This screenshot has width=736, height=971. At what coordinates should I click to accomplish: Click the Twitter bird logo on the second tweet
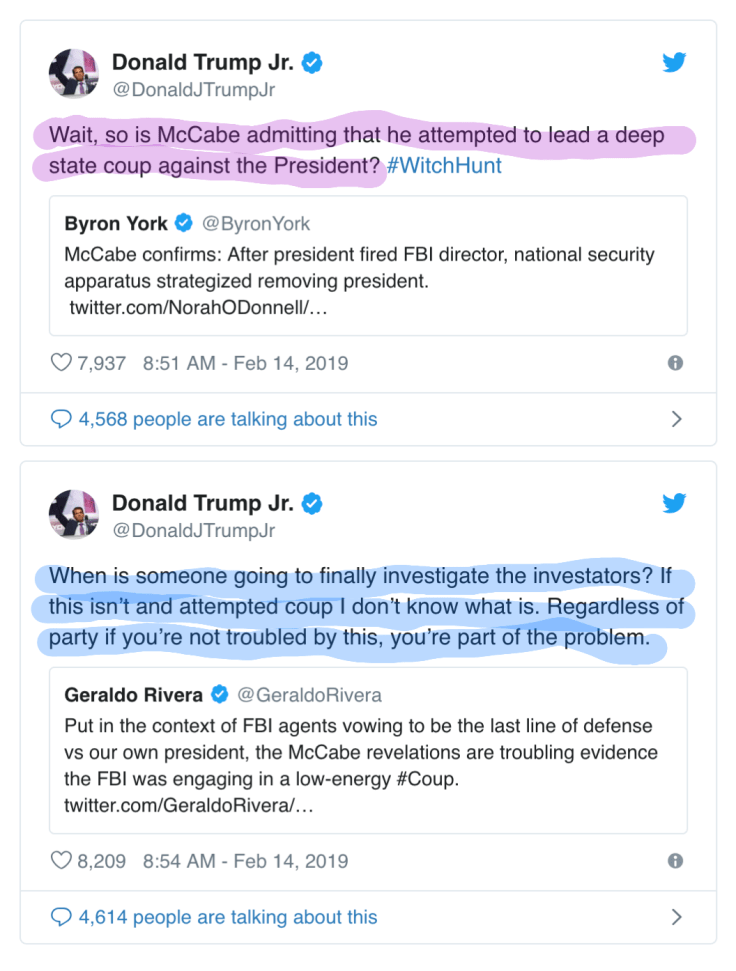(x=675, y=503)
